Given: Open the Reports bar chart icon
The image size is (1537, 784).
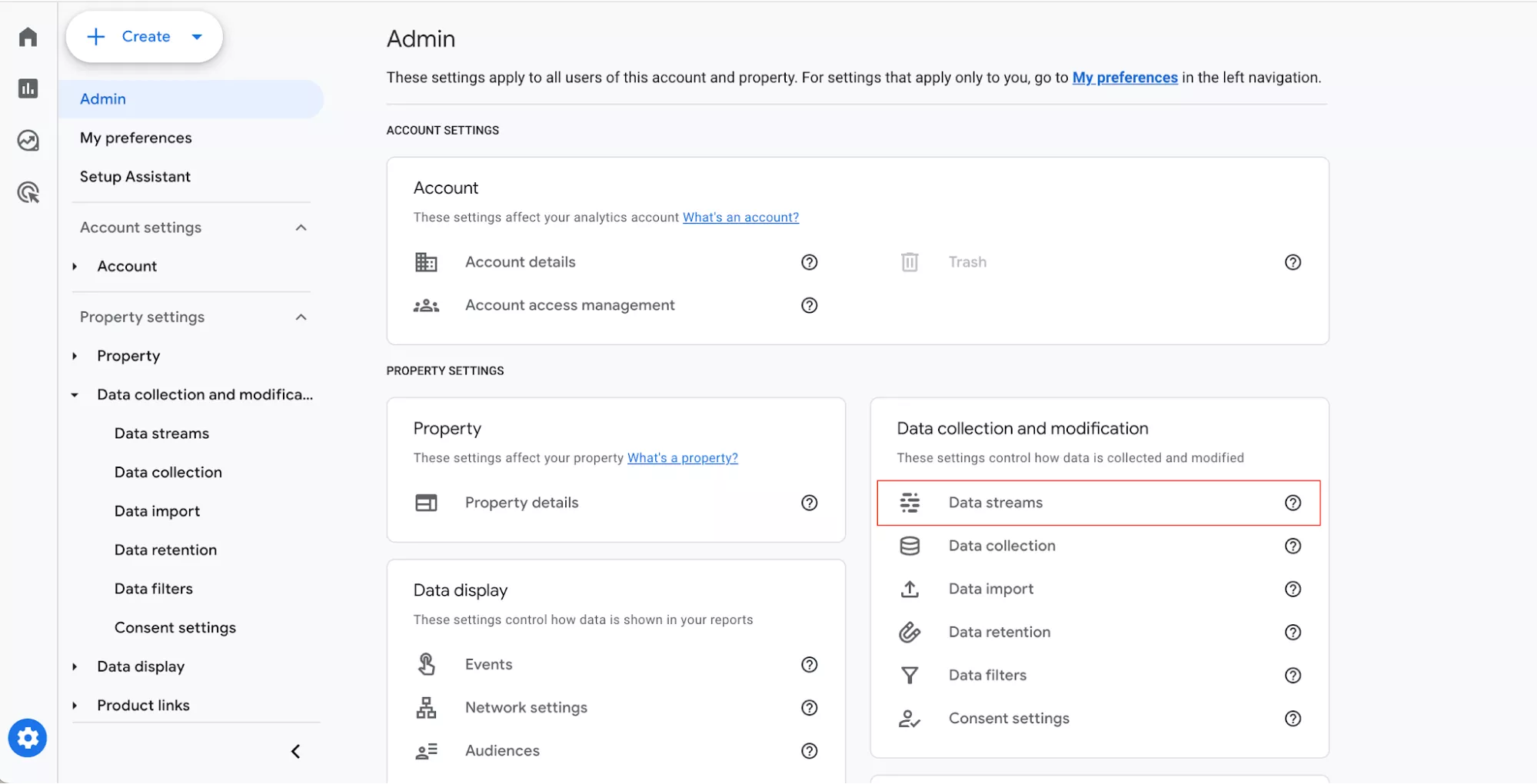Looking at the screenshot, I should 28,88.
